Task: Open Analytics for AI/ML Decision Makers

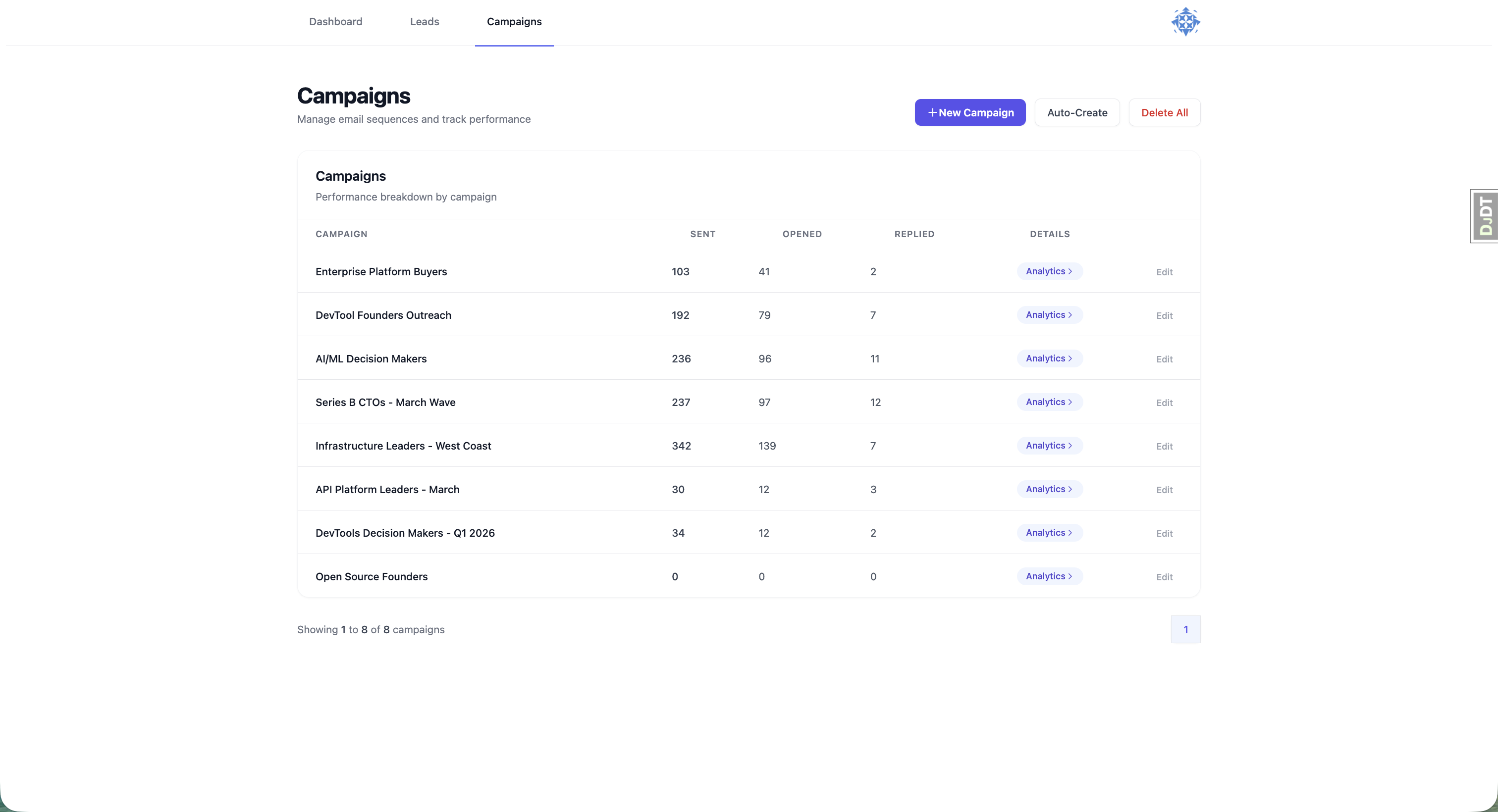Action: 1049,358
